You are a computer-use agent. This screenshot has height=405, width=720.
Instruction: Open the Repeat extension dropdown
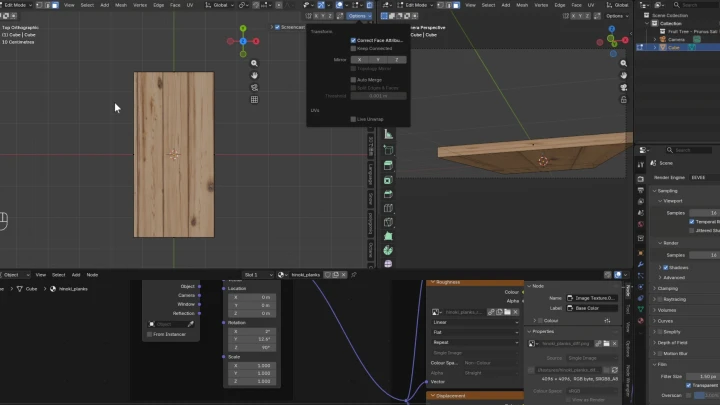(475, 342)
